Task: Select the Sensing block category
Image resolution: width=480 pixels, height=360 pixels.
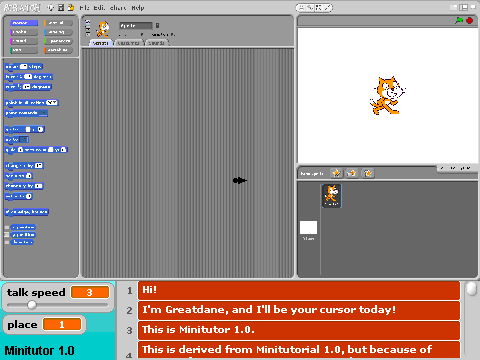Action: pos(58,32)
